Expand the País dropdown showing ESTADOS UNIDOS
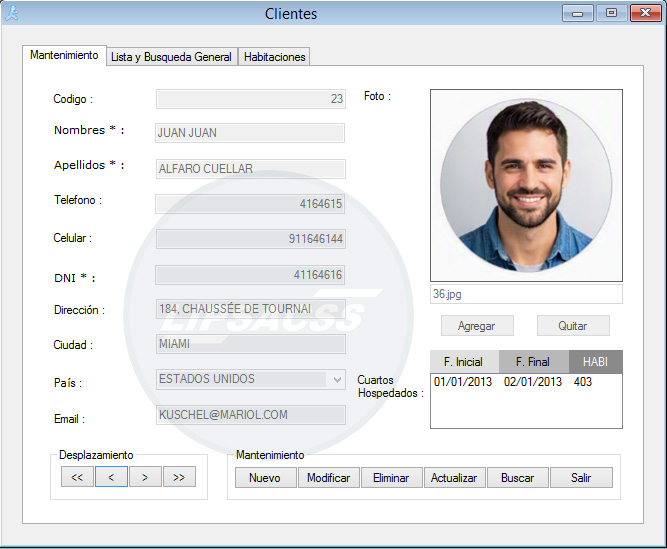The width and height of the screenshot is (667, 549). click(x=337, y=379)
